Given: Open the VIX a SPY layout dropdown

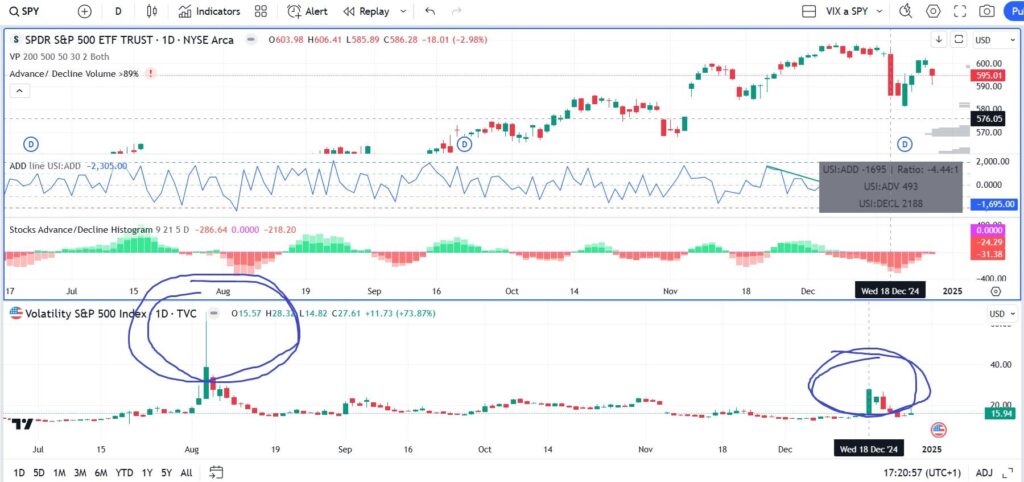Looking at the screenshot, I should (x=854, y=11).
